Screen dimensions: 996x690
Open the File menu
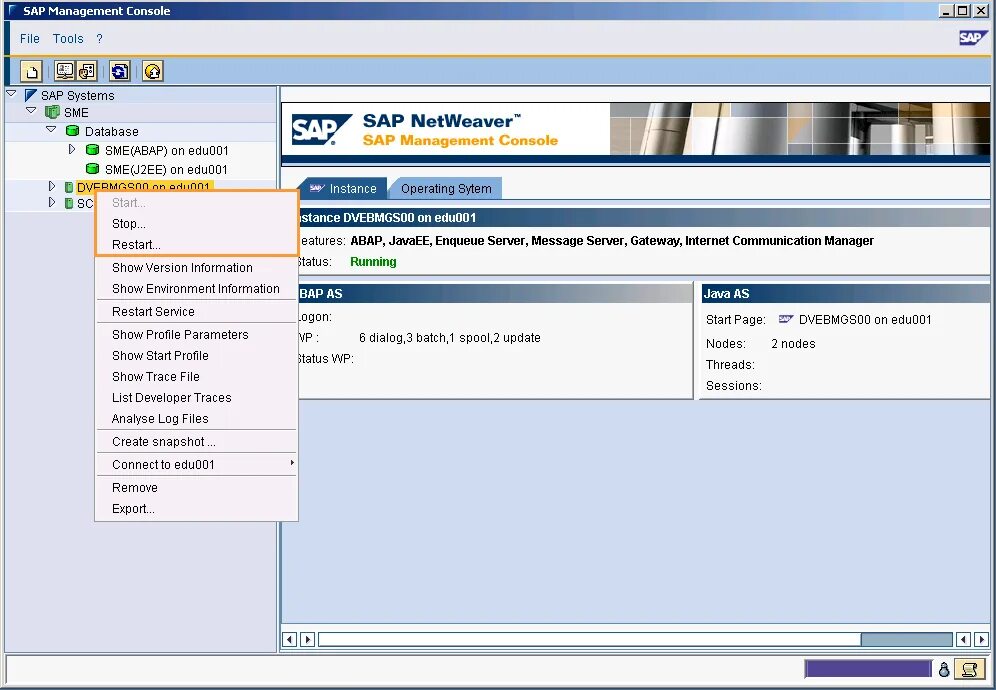[29, 39]
